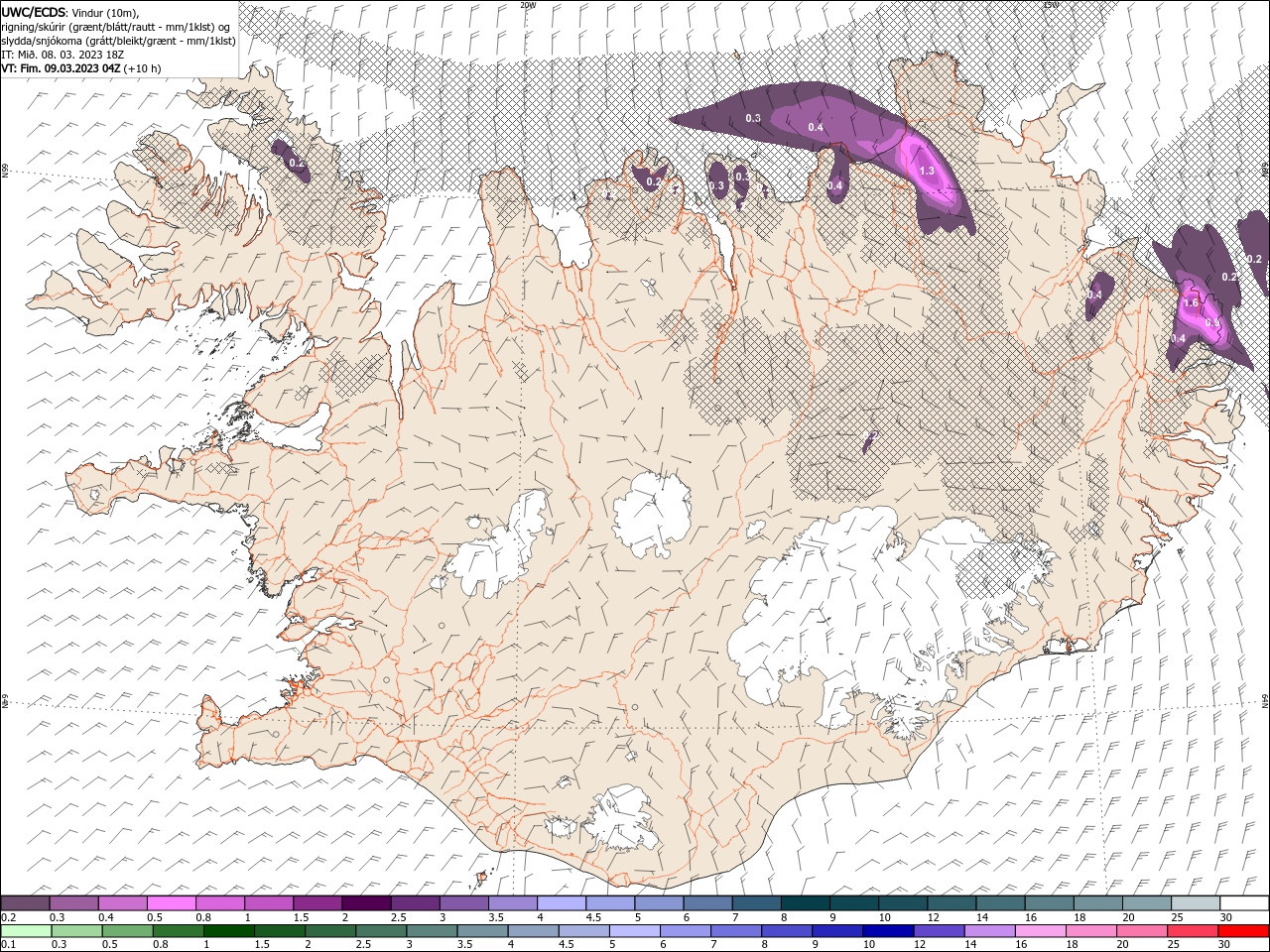The image size is (1270, 952).
Task: Pick upper legend swatch between 0.2 and 0.3
Action: coord(25,903)
